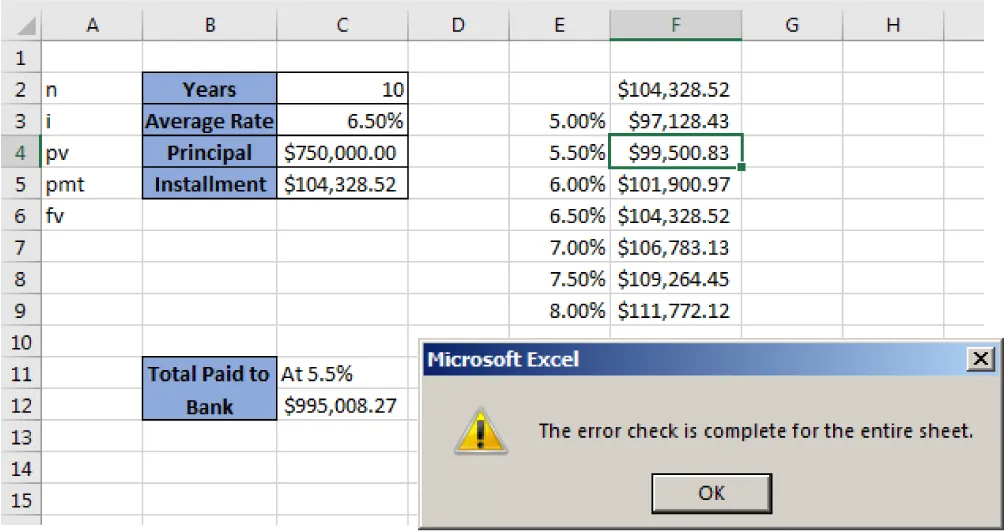1004x531 pixels.
Task: Select the Installment value in column C
Action: click(x=342, y=185)
